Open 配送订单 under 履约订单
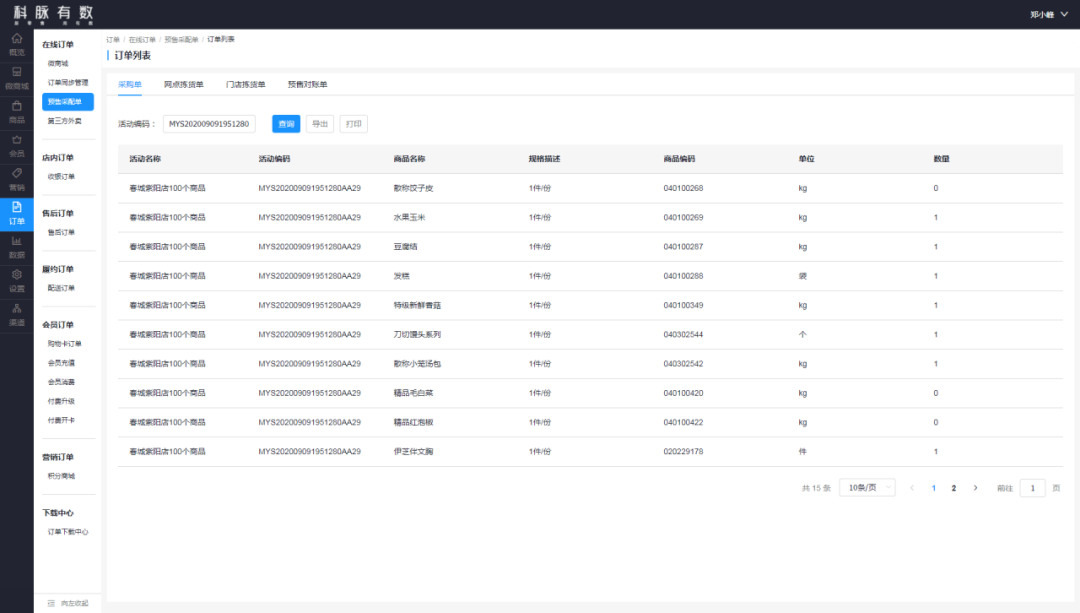The width and height of the screenshot is (1080, 613). click(x=61, y=288)
